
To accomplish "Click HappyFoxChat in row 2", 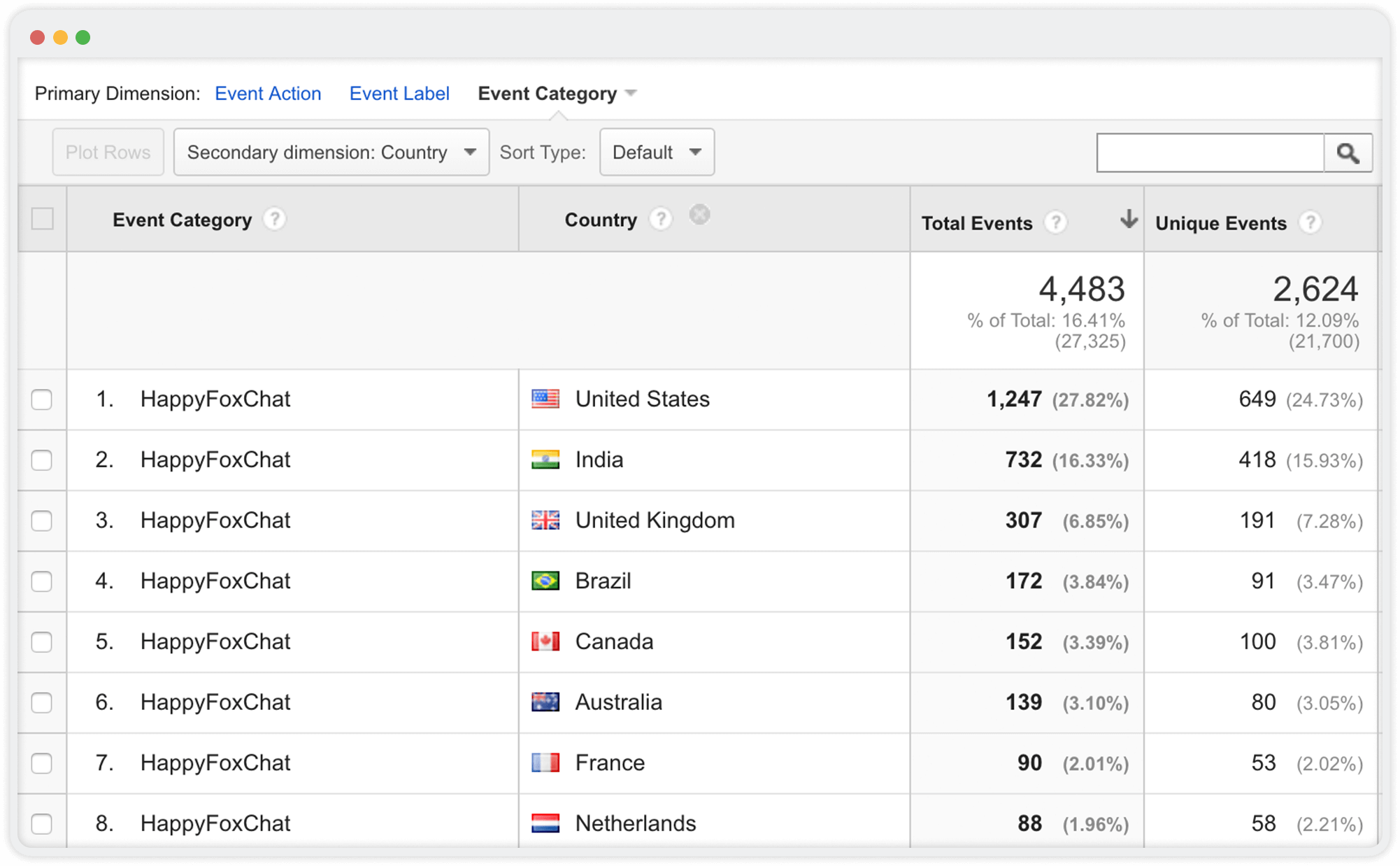I will (215, 460).
